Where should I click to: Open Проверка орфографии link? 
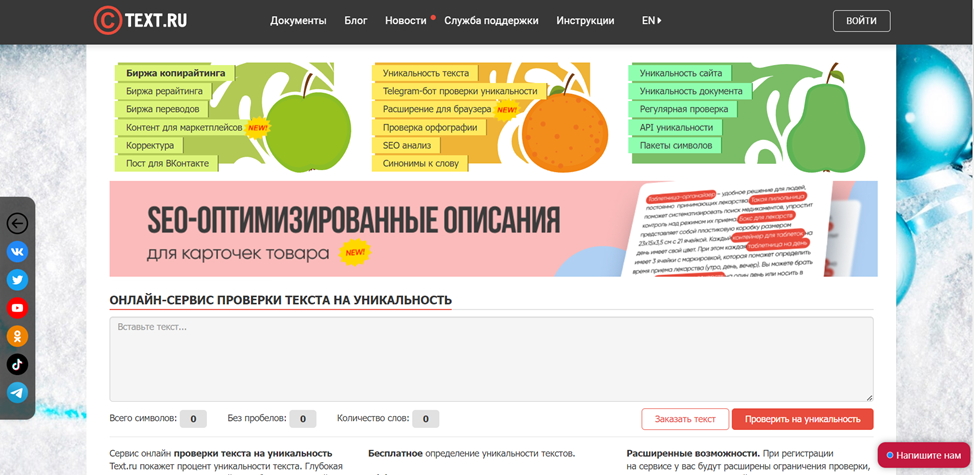(430, 127)
